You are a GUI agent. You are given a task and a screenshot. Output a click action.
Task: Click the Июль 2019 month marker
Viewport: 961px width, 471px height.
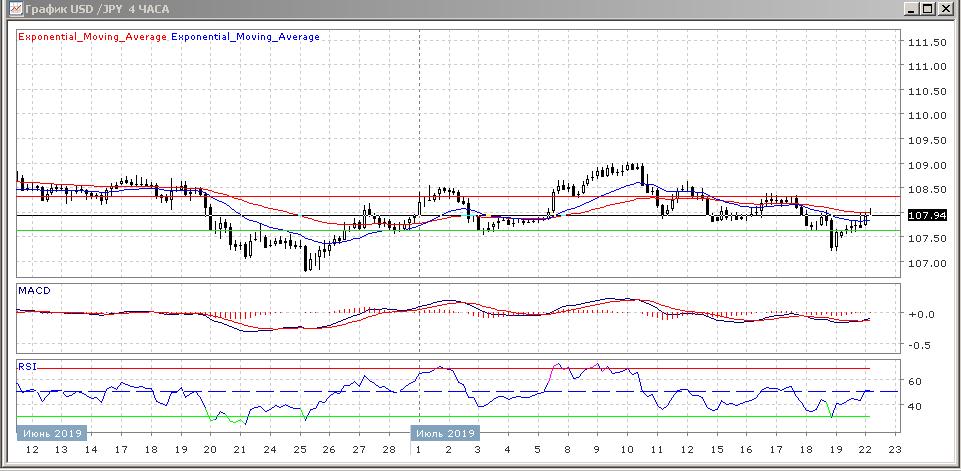point(445,433)
